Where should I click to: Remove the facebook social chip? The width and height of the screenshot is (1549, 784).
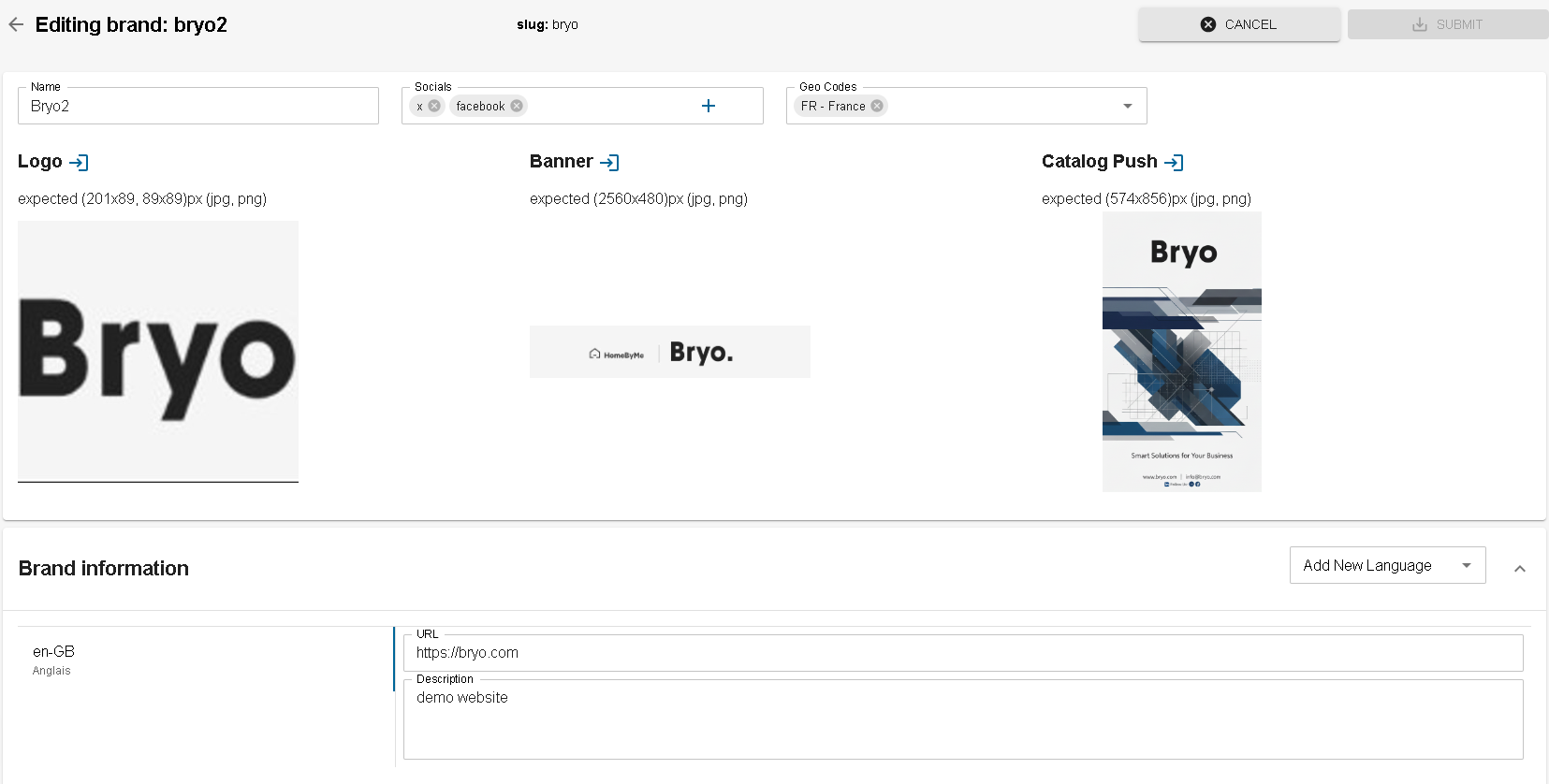click(517, 106)
